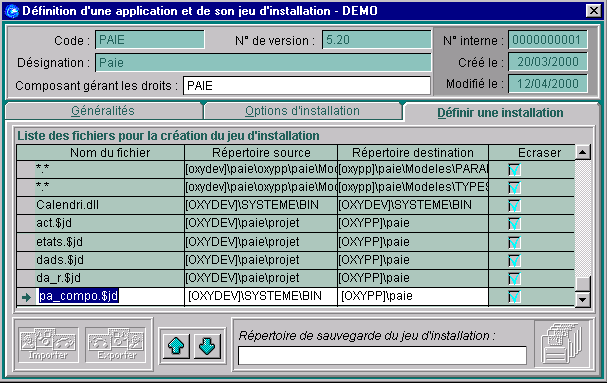
Task: Select the etats.$jd file name cell
Action: (x=110, y=242)
